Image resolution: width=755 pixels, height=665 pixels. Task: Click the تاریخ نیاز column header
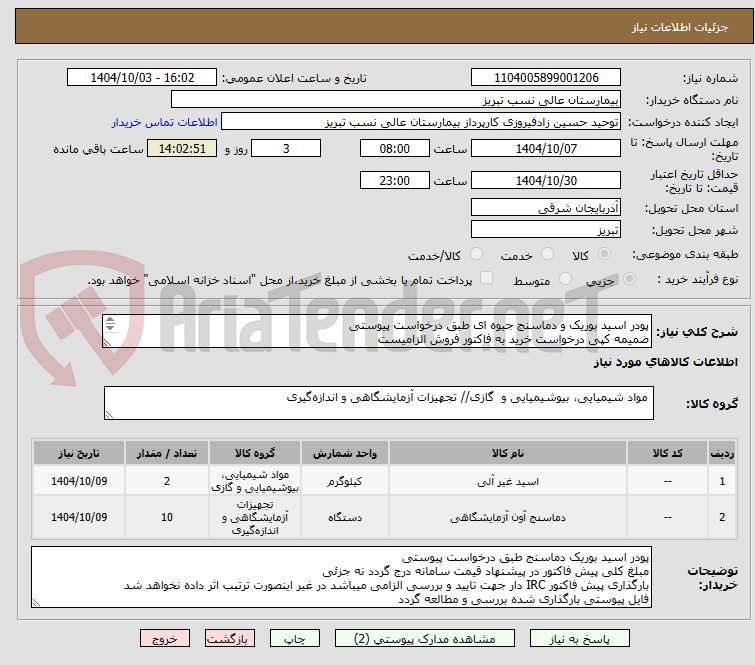[x=79, y=453]
